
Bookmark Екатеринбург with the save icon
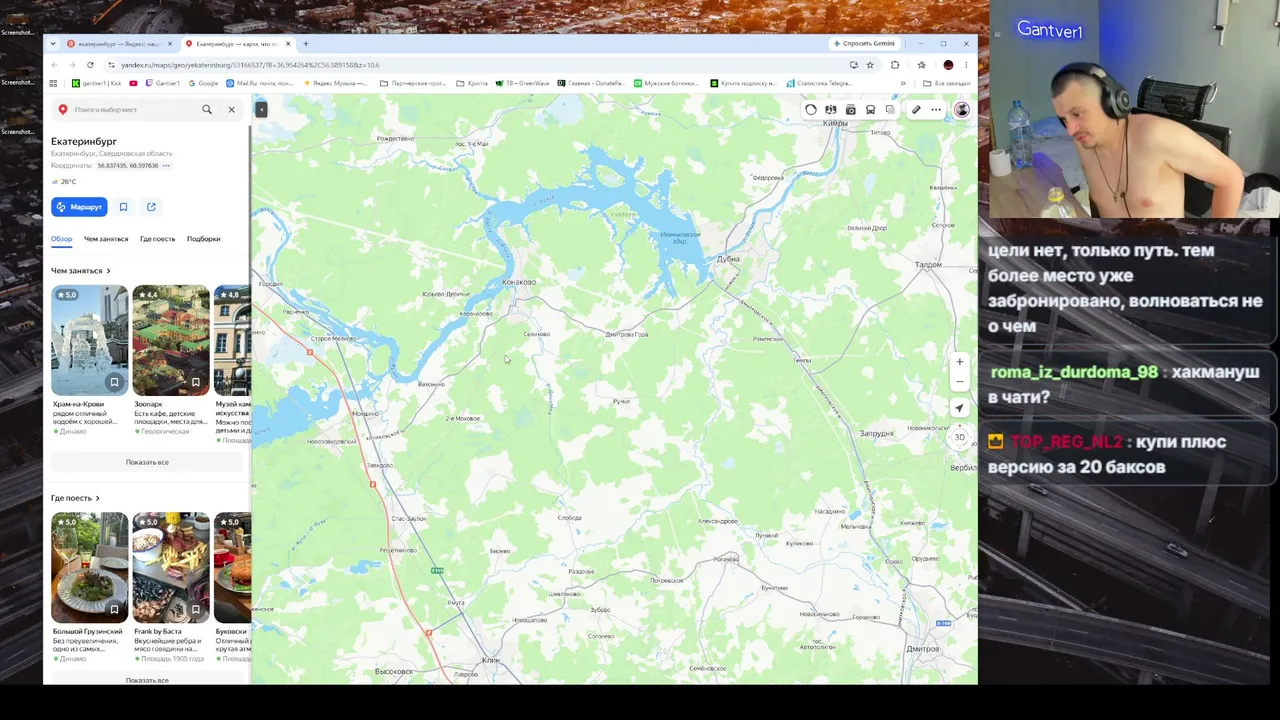point(123,207)
